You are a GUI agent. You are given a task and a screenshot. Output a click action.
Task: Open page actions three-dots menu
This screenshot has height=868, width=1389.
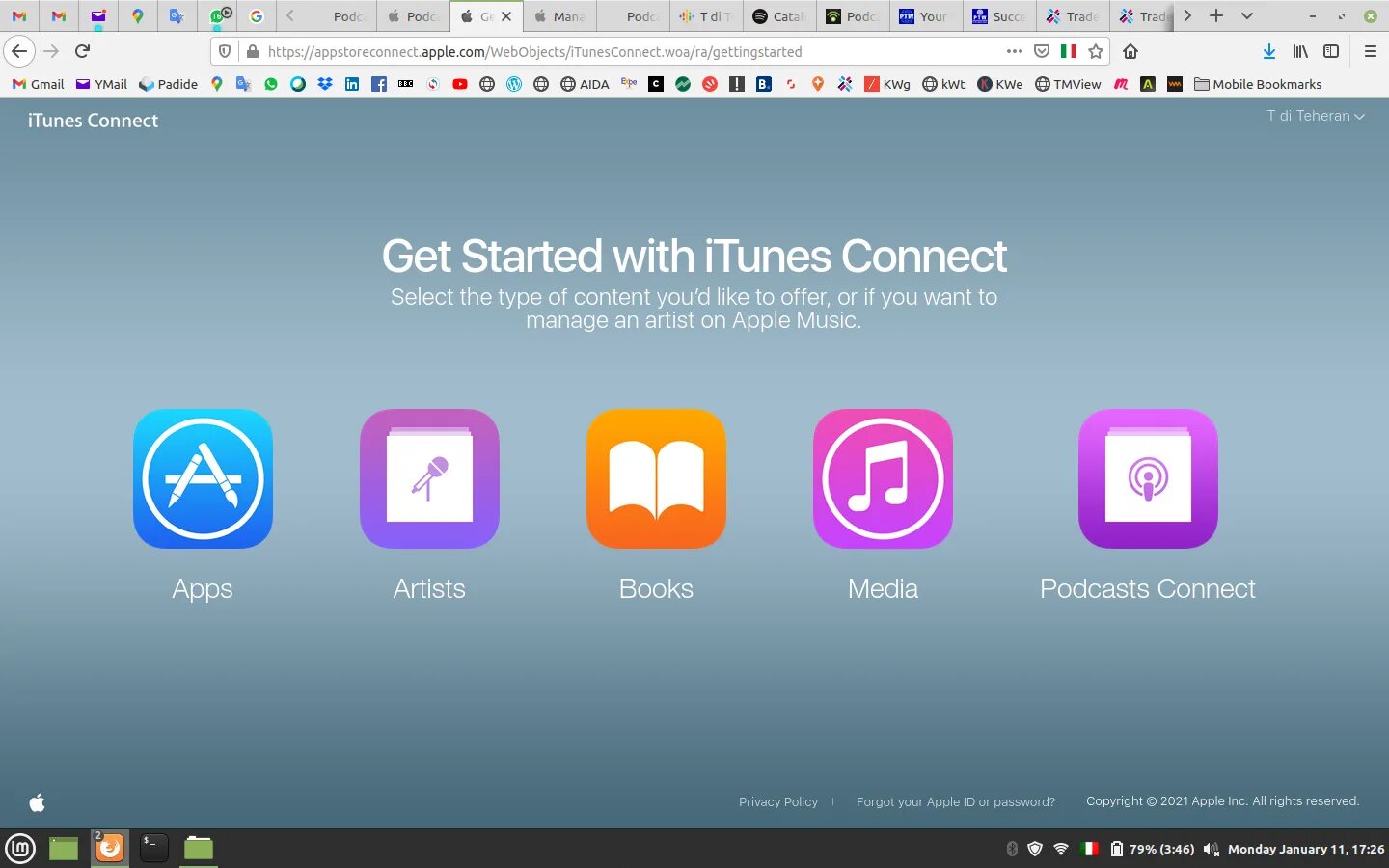(1015, 51)
